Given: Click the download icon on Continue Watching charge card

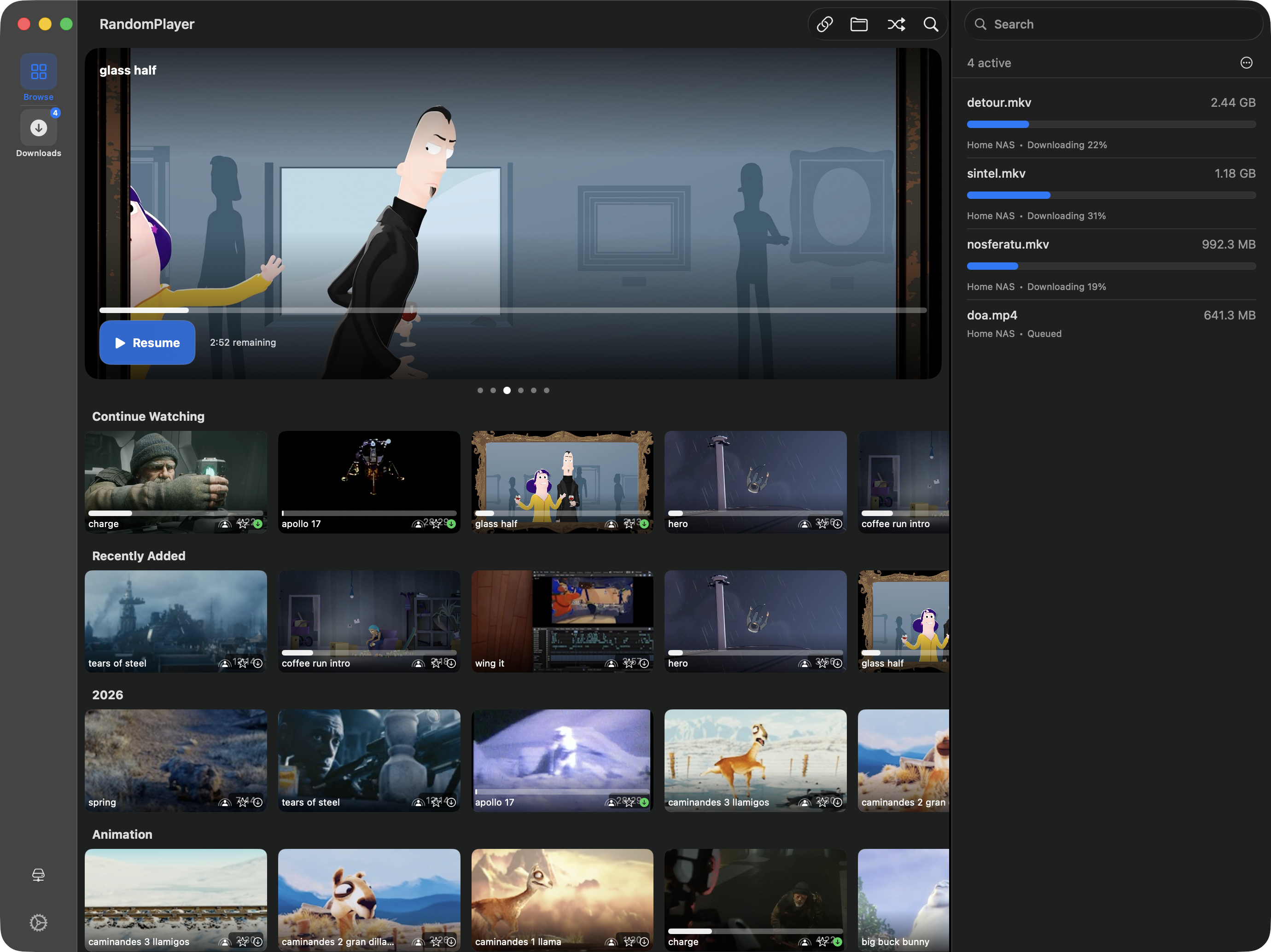Looking at the screenshot, I should click(x=258, y=524).
